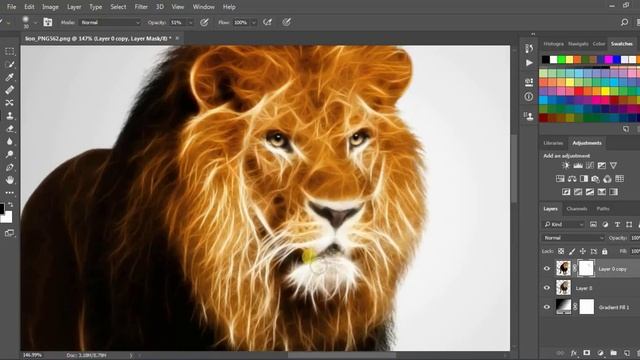Switch to the Paths tab

tap(603, 209)
